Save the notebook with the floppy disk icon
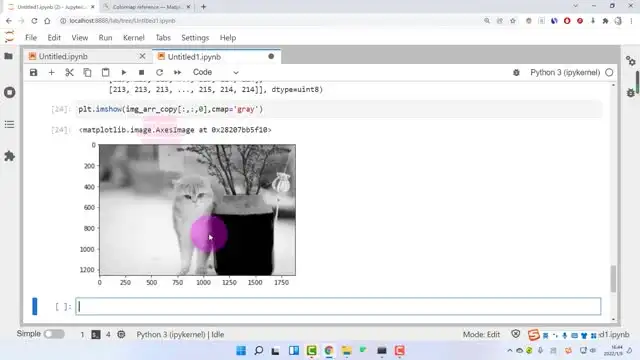 (x=33, y=73)
